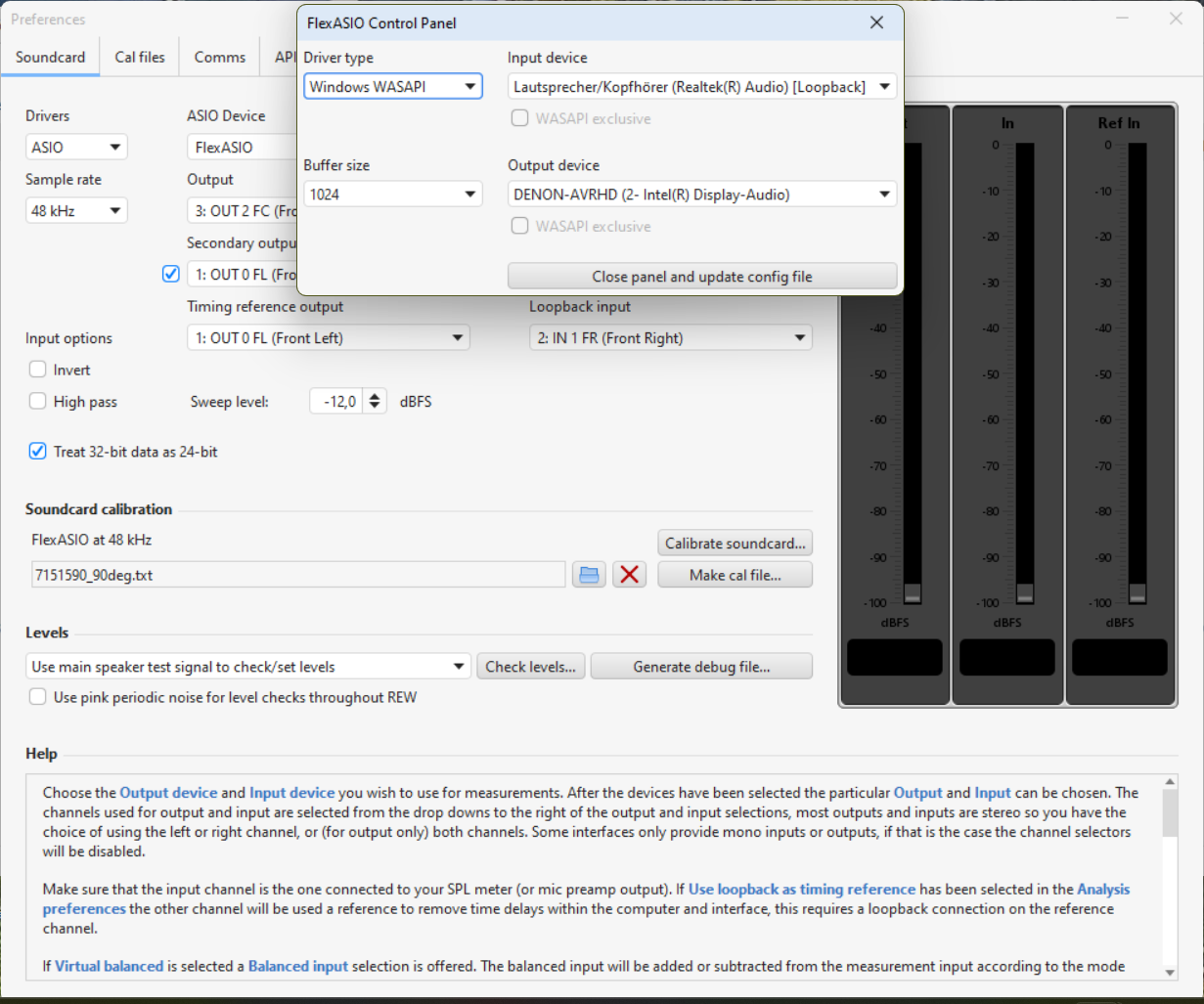Click the red X to clear cal file
The width and height of the screenshot is (1204, 1004).
(629, 575)
